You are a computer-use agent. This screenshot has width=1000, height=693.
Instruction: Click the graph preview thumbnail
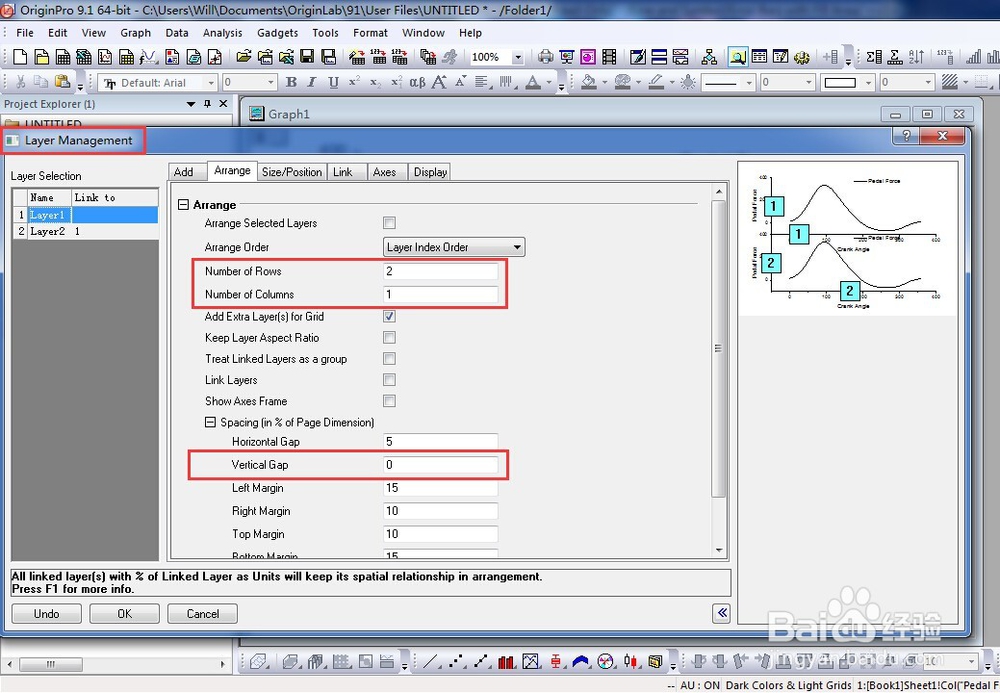(x=848, y=238)
